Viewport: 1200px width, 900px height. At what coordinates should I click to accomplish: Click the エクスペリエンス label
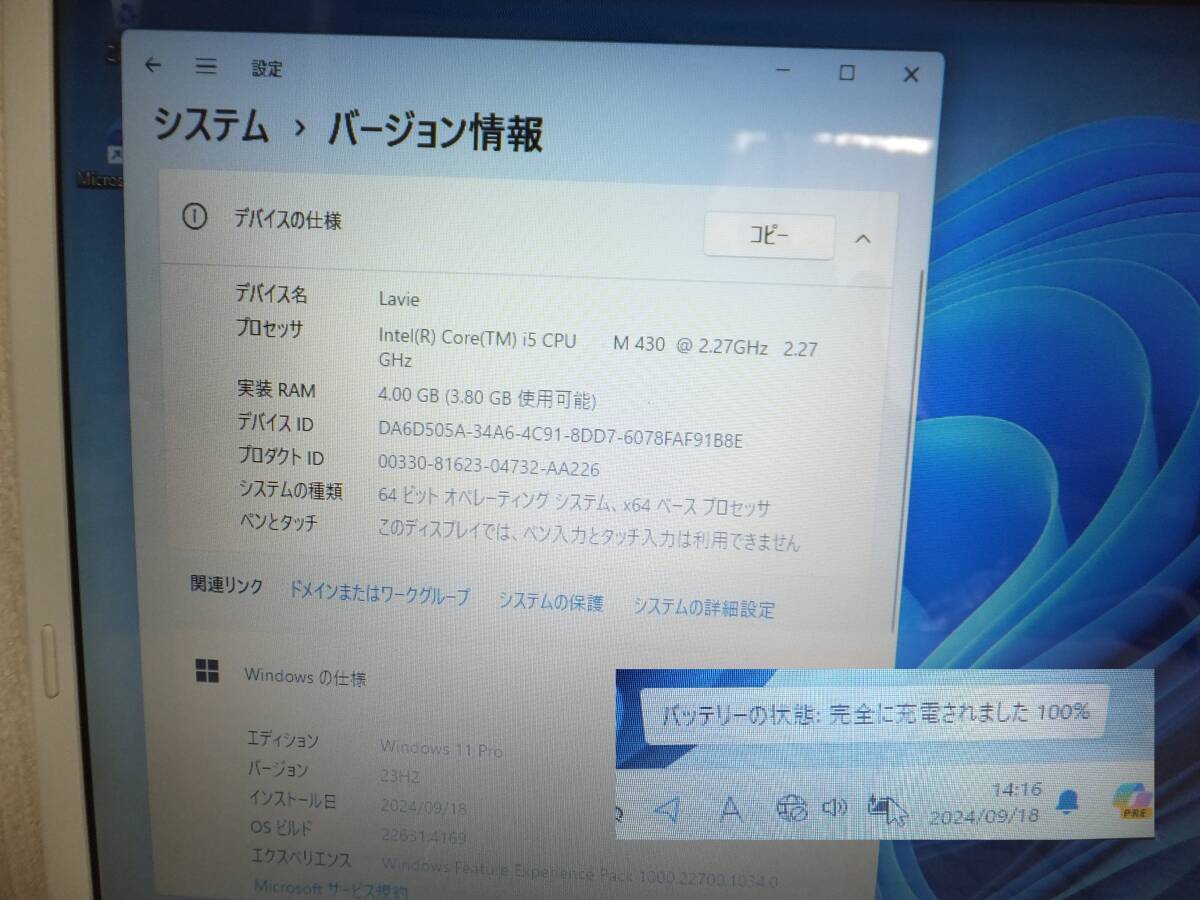click(299, 858)
